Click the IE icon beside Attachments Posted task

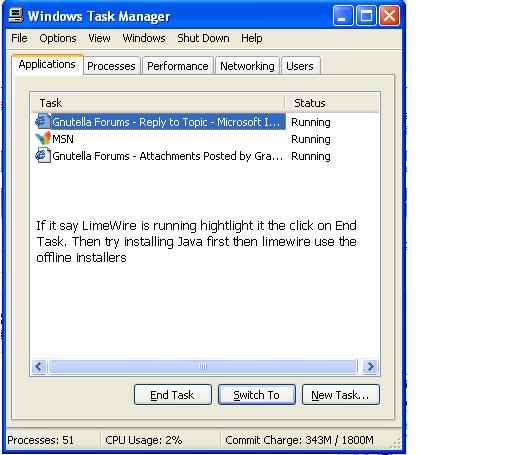pyautogui.click(x=43, y=156)
